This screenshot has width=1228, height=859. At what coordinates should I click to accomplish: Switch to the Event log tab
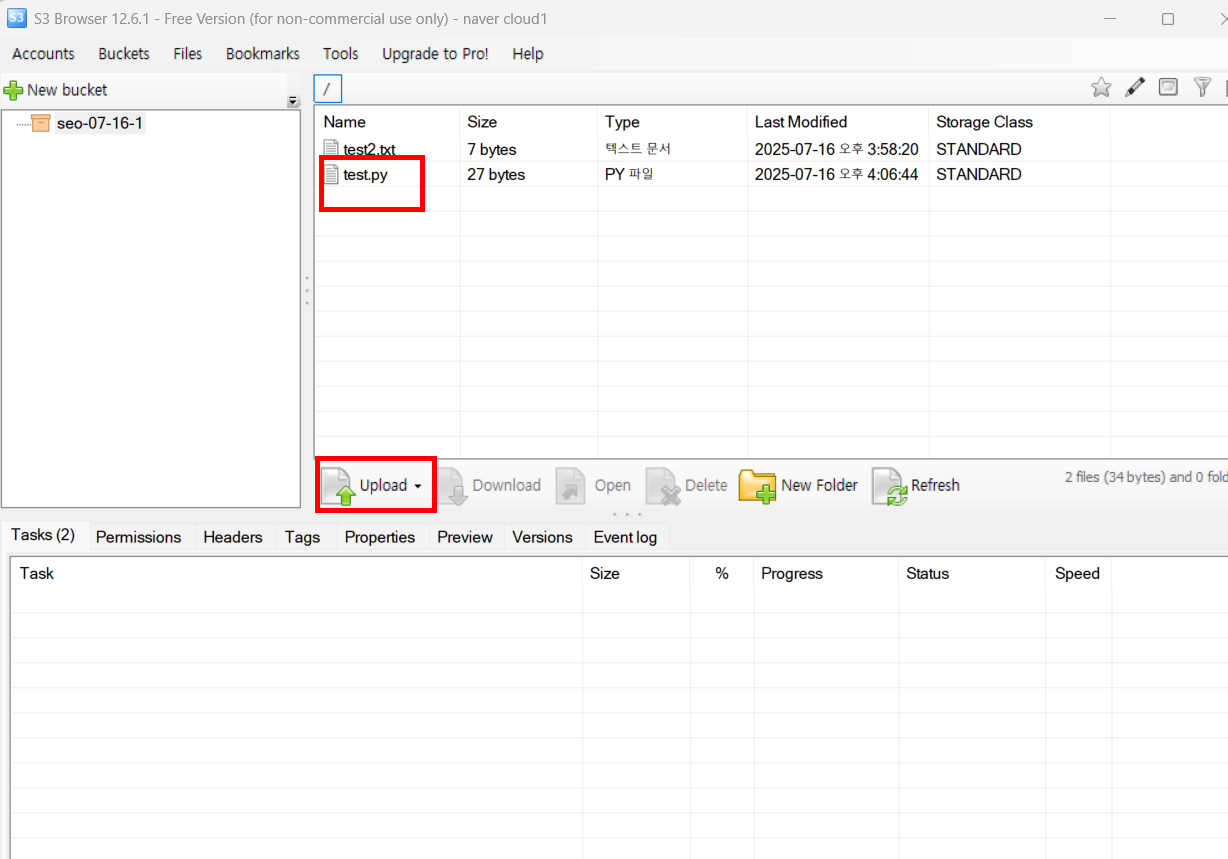(x=625, y=537)
